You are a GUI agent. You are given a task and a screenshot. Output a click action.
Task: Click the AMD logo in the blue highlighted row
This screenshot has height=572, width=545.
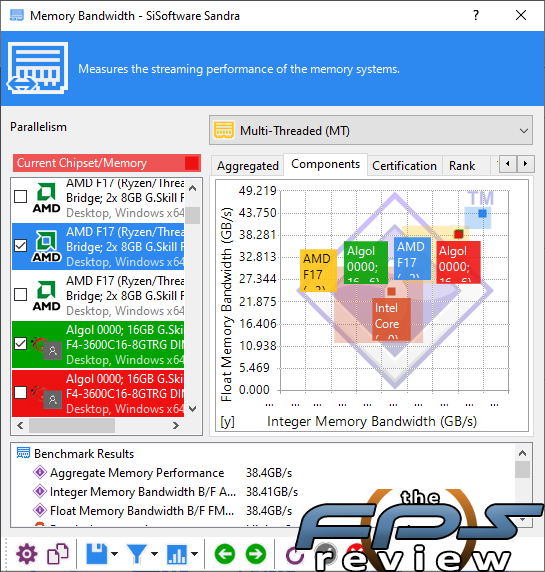[46, 246]
